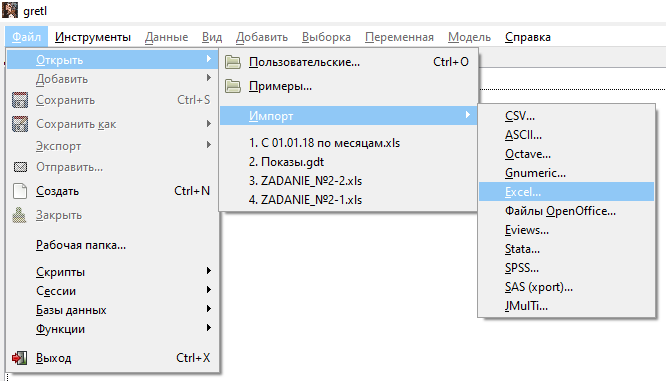666x381 pixels.
Task: Select Gnumeric... import format
Action: click(x=567, y=173)
